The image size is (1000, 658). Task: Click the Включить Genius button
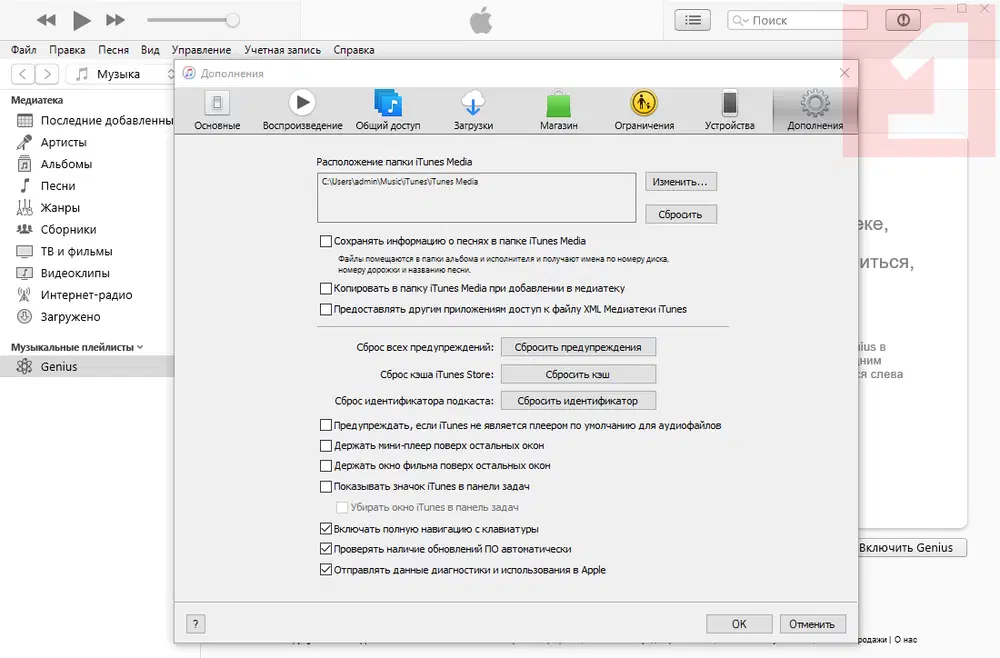[912, 548]
